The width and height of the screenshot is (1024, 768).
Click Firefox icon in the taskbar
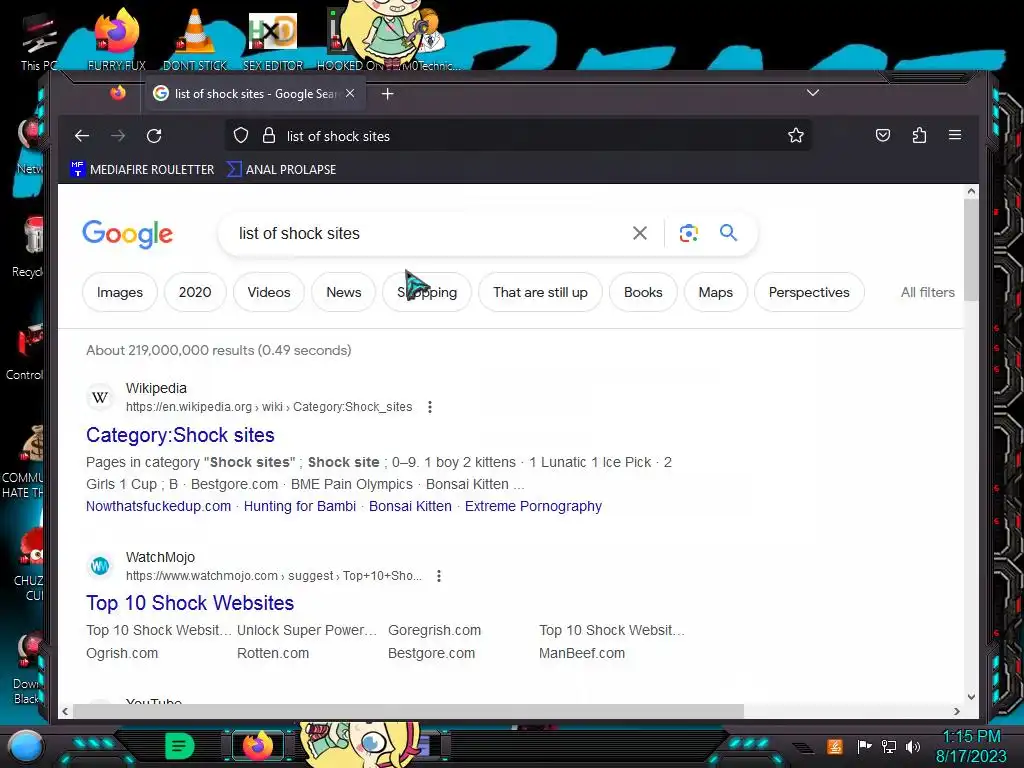(257, 746)
